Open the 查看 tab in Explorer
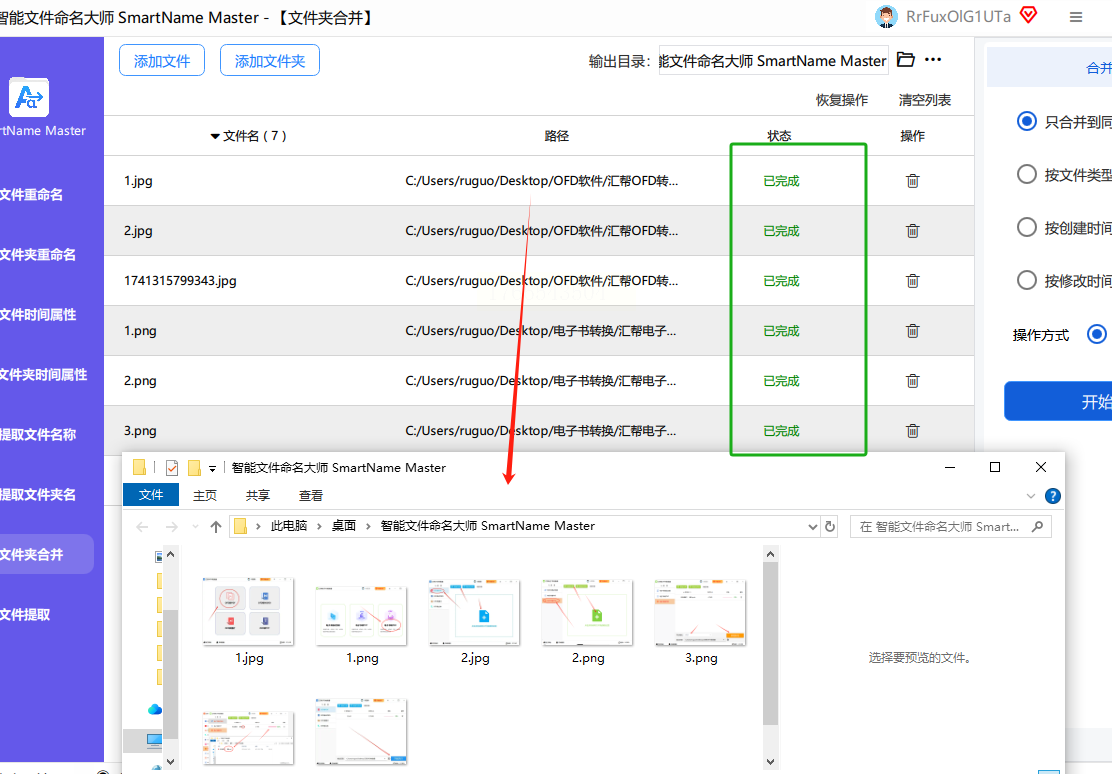Viewport: 1112px width, 774px height. 310,495
